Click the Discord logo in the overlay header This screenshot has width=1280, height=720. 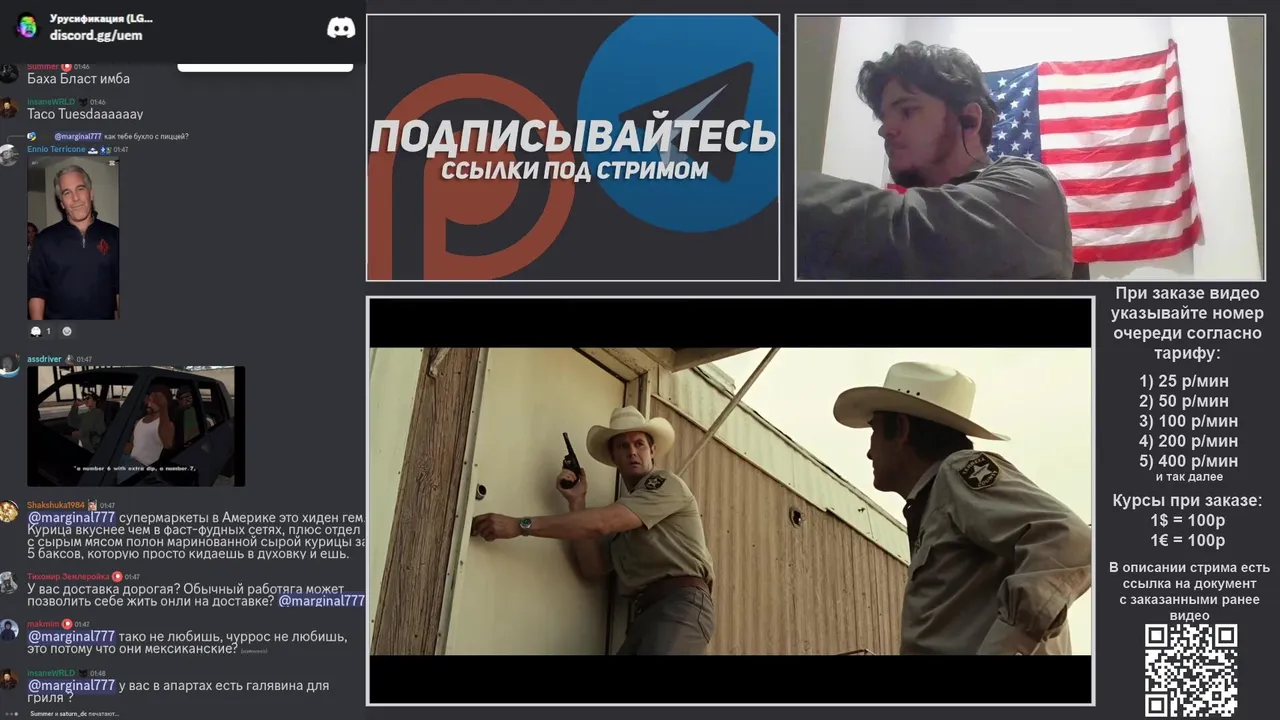(x=341, y=27)
